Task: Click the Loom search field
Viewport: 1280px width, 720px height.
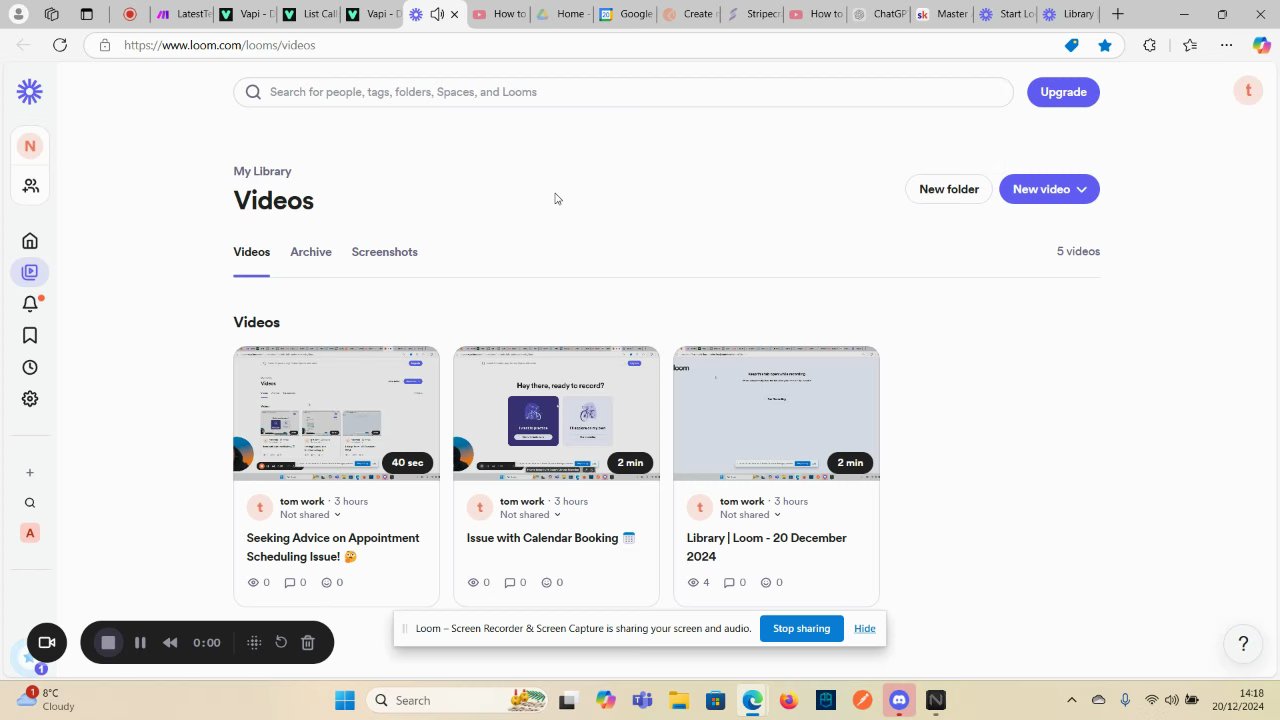Action: [x=623, y=92]
